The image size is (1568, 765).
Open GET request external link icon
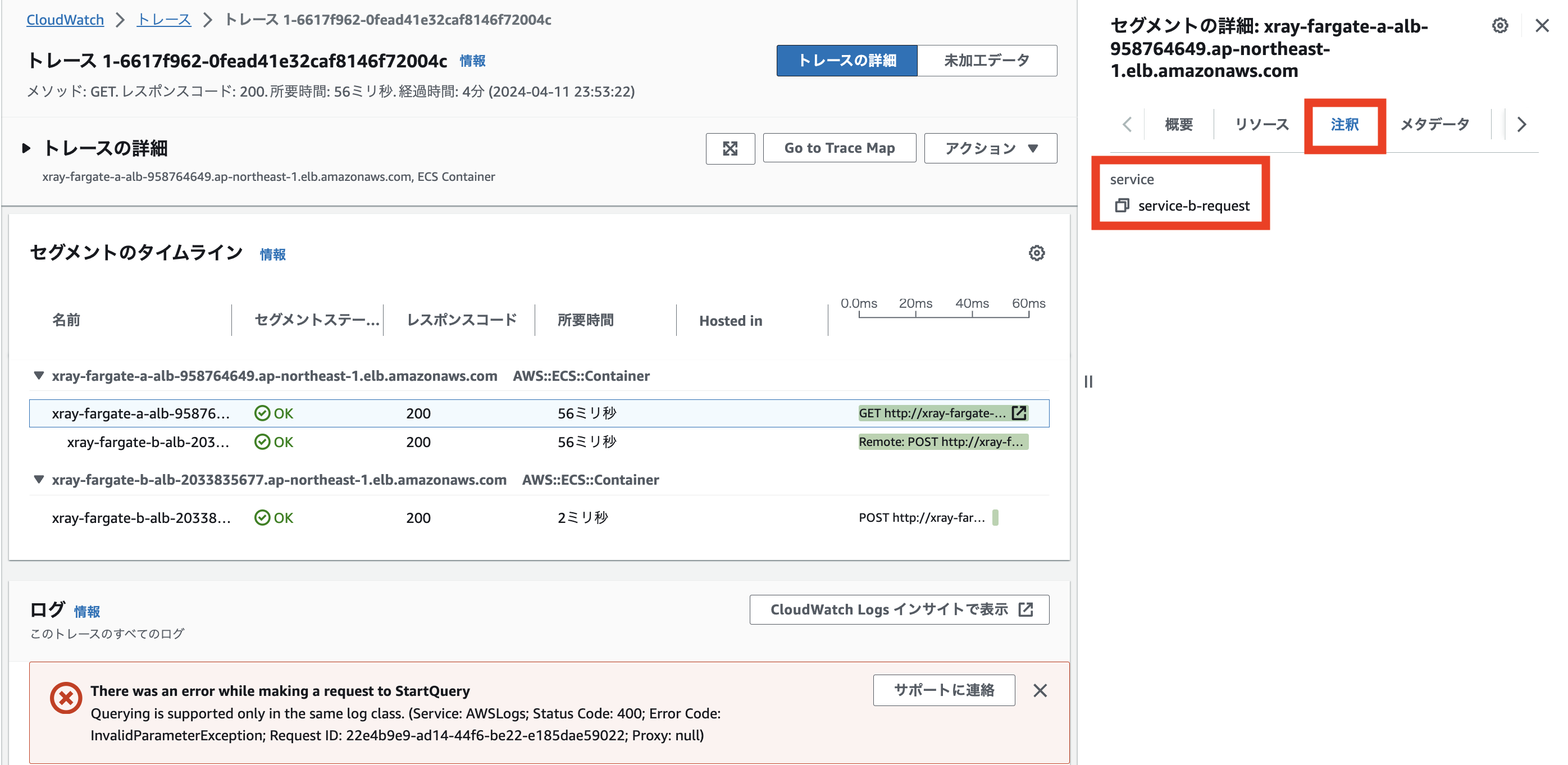point(1018,413)
